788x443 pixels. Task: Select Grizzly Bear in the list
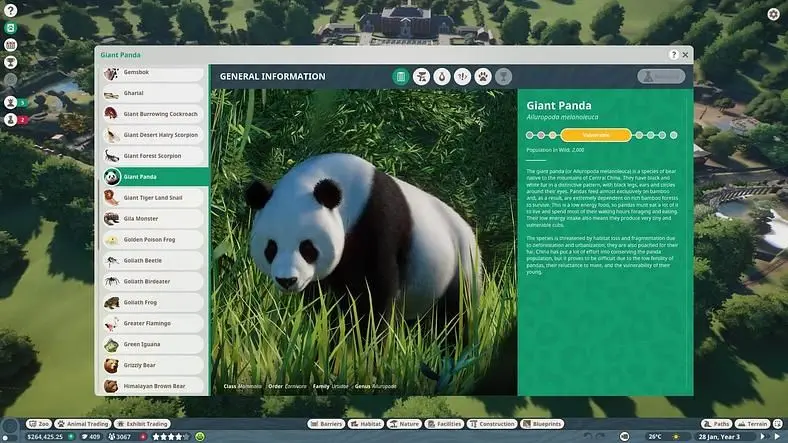point(153,365)
